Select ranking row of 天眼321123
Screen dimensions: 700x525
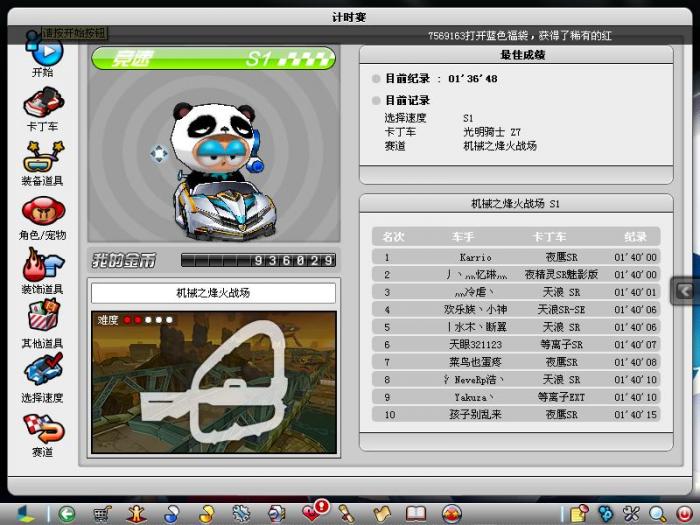tap(516, 345)
